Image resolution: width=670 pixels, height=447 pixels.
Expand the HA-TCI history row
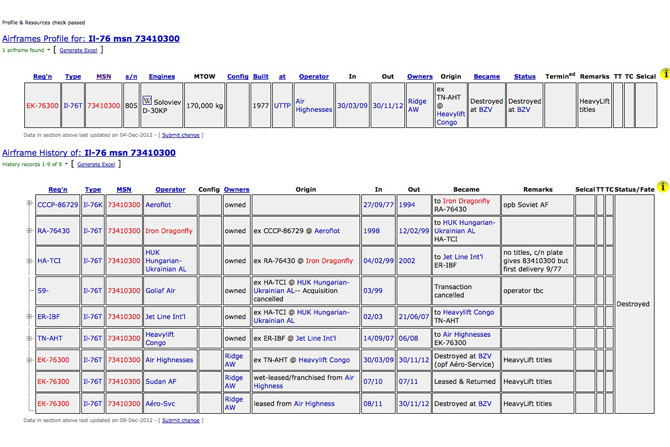[x=29, y=261]
